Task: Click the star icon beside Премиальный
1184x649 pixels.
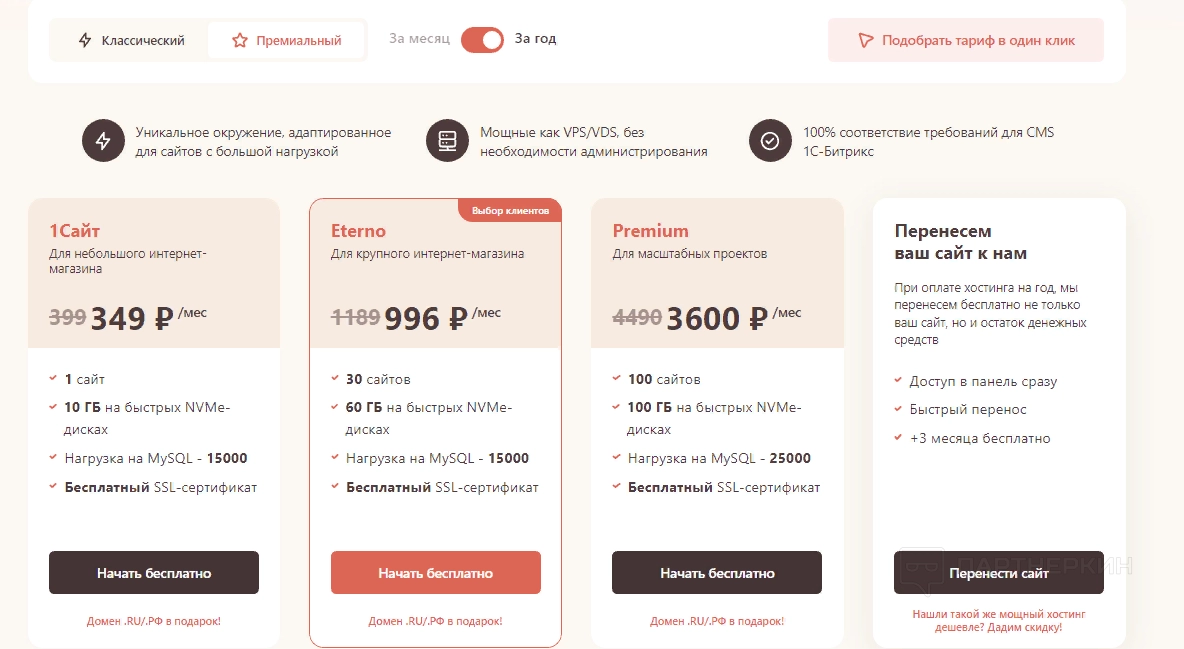Action: coord(239,41)
